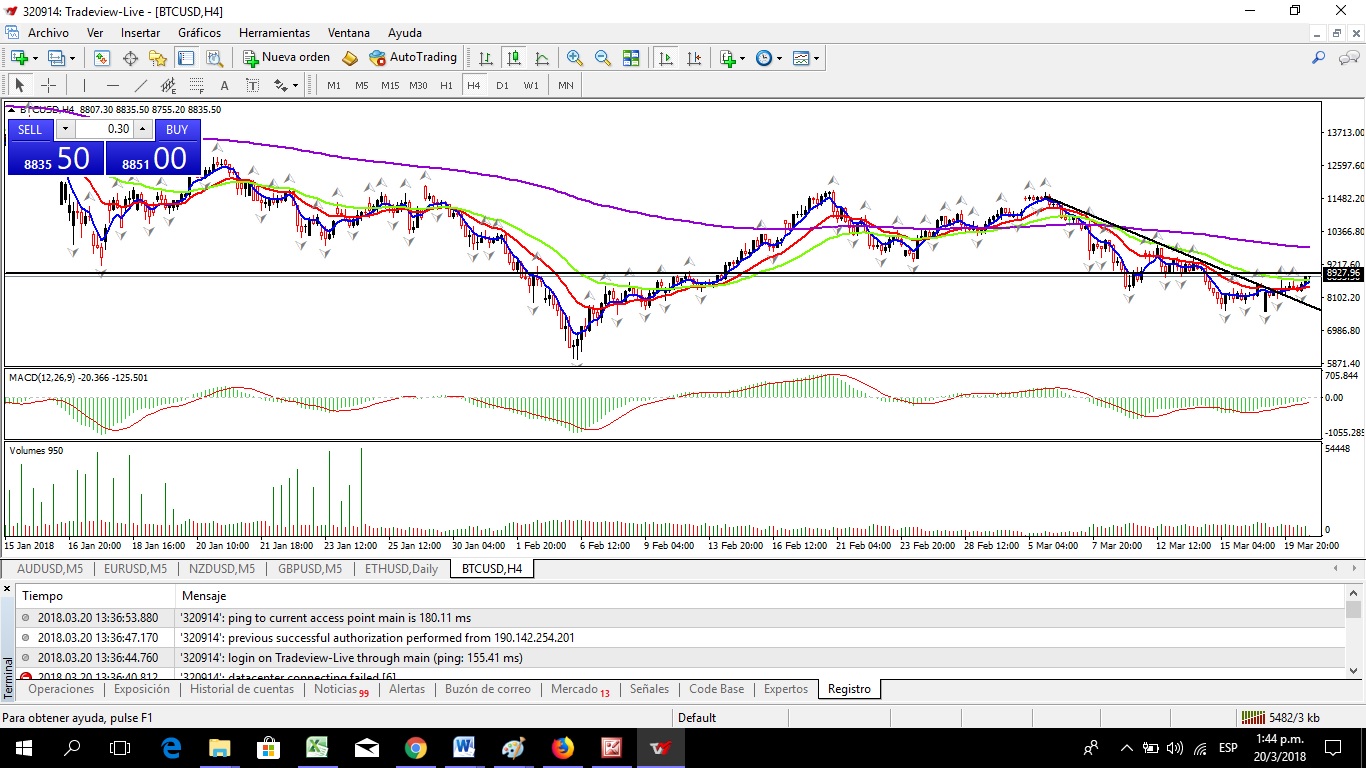Open the chart templates icon
The image size is (1366, 768).
801,58
